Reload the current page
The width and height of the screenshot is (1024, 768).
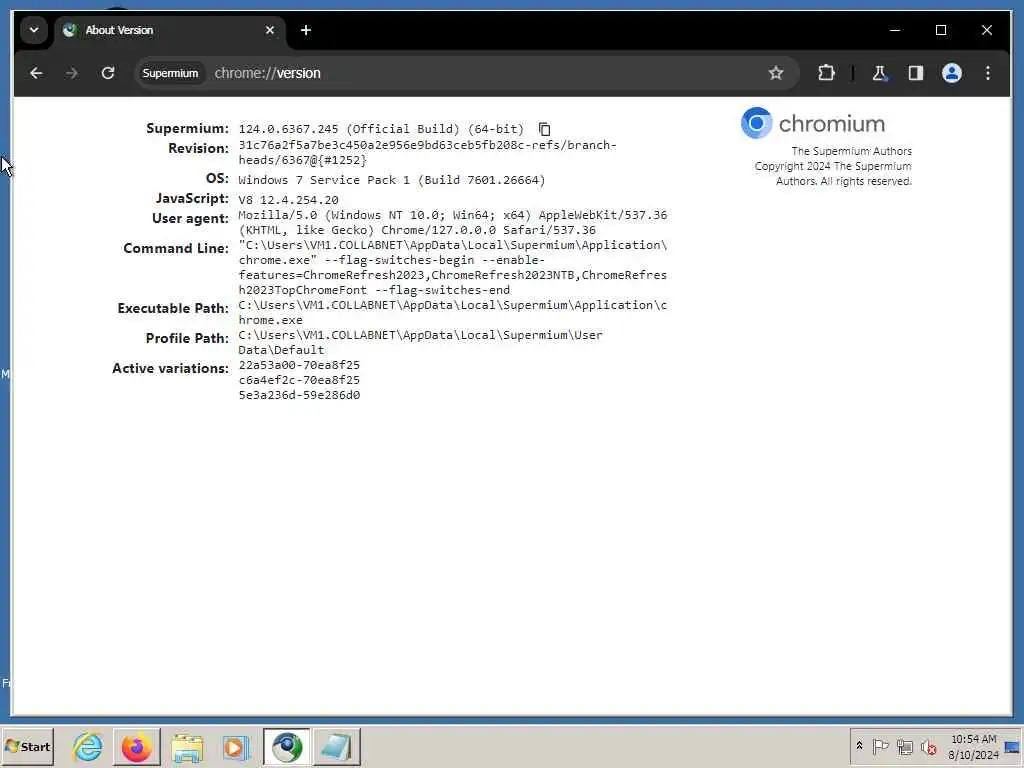pyautogui.click(x=108, y=73)
